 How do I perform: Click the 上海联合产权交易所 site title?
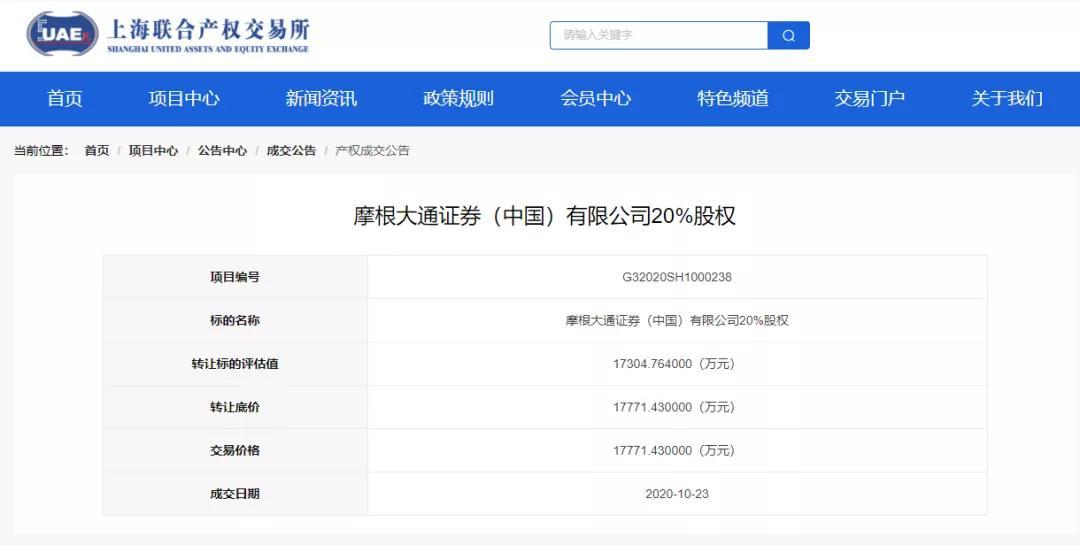click(208, 29)
